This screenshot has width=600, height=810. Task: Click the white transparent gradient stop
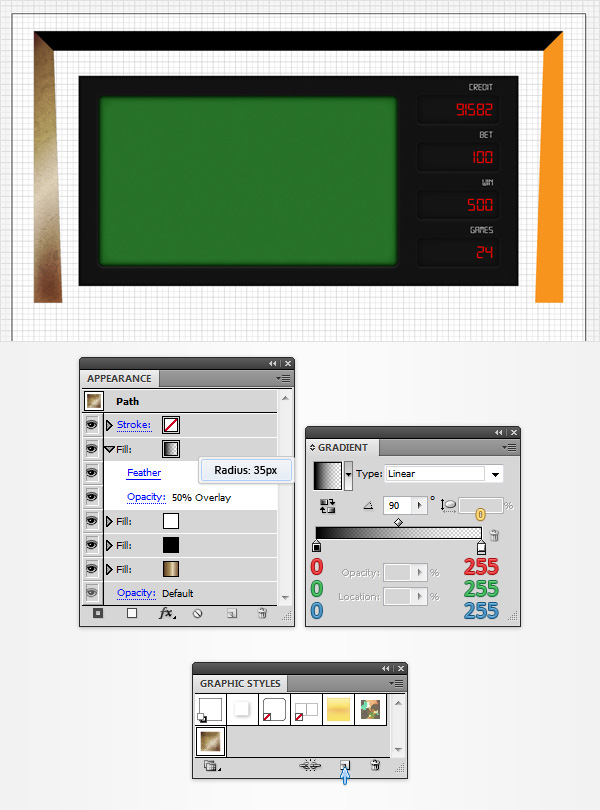(x=481, y=547)
